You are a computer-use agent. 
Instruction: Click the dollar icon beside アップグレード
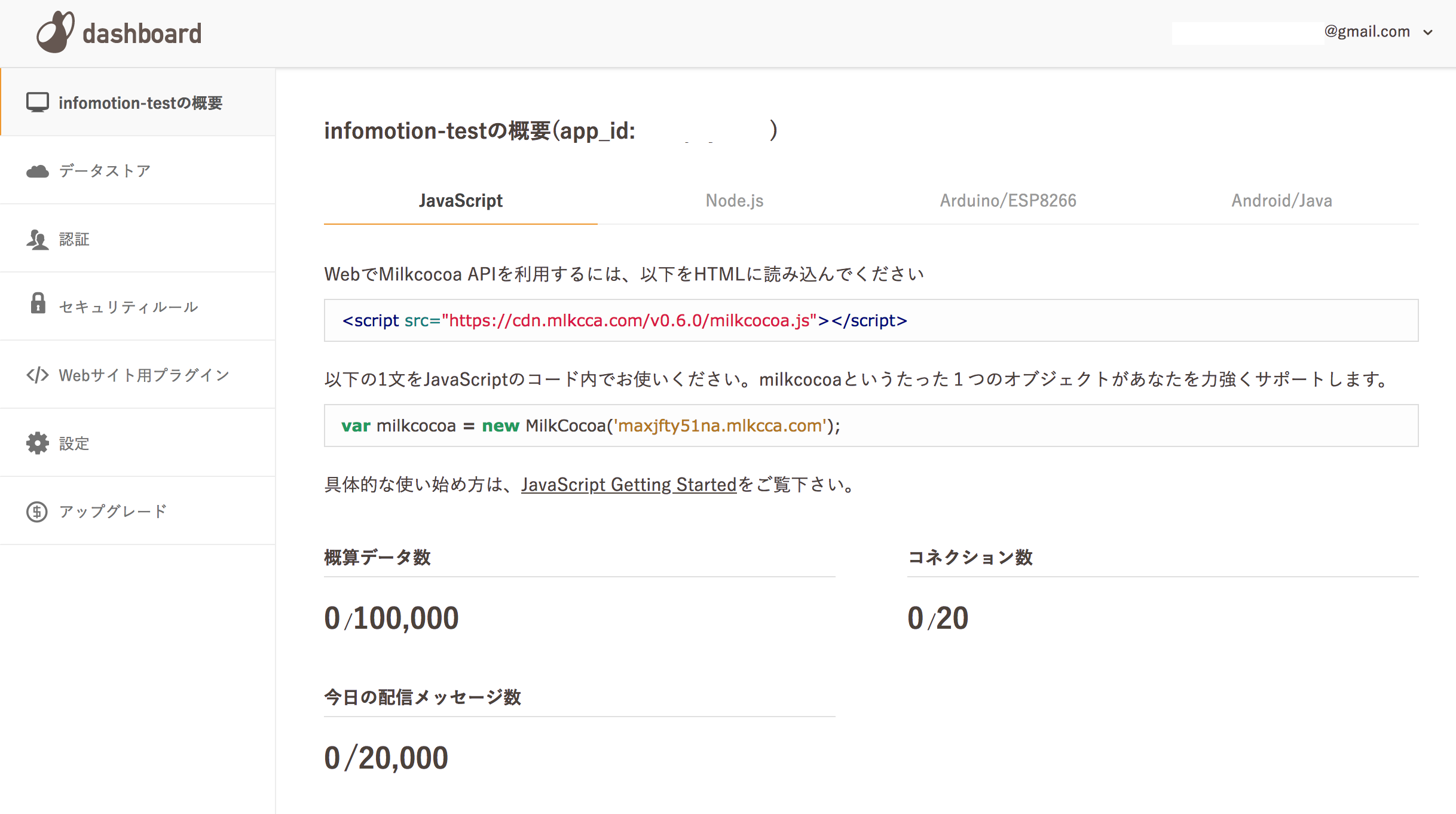click(x=36, y=511)
